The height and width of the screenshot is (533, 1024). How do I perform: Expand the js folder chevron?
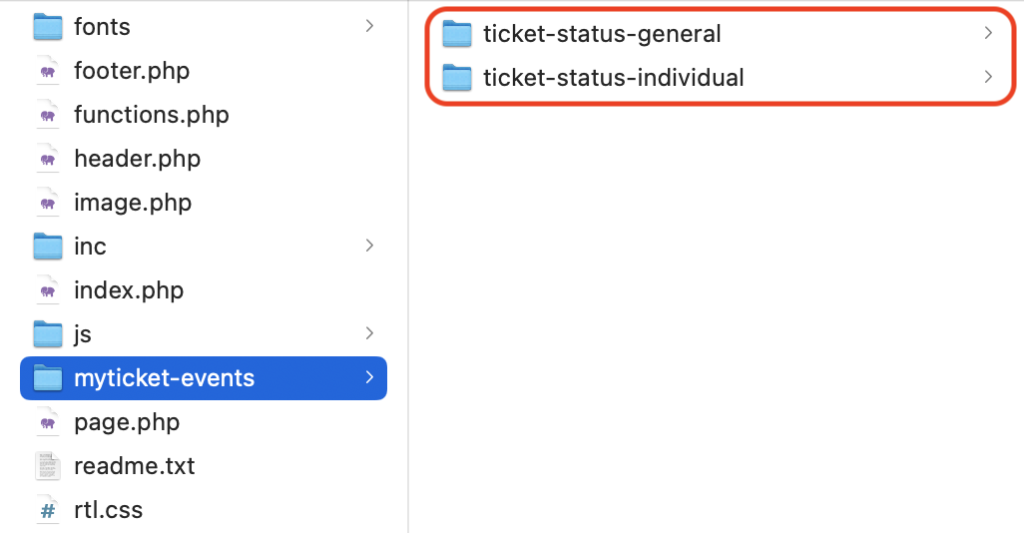370,333
